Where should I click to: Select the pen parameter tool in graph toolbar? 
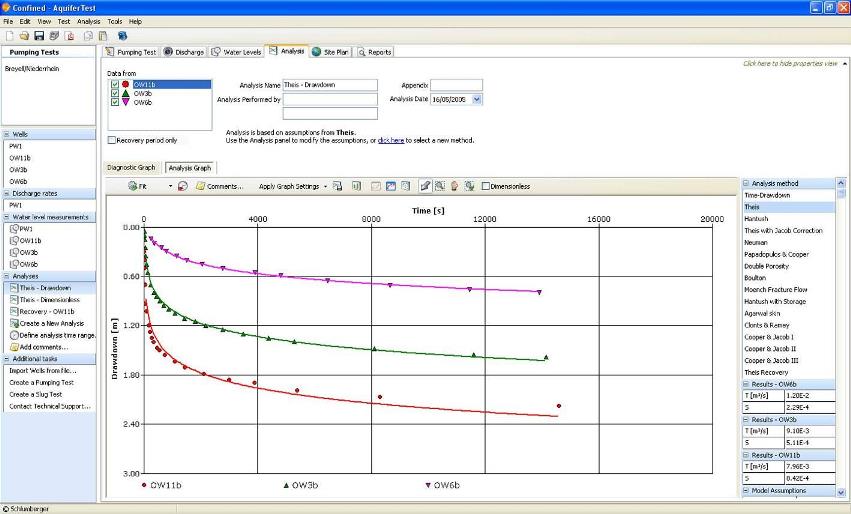(426, 186)
